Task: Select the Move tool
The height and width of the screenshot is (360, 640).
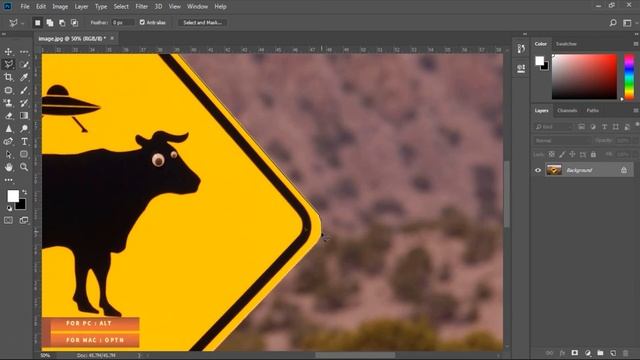Action: click(8, 51)
